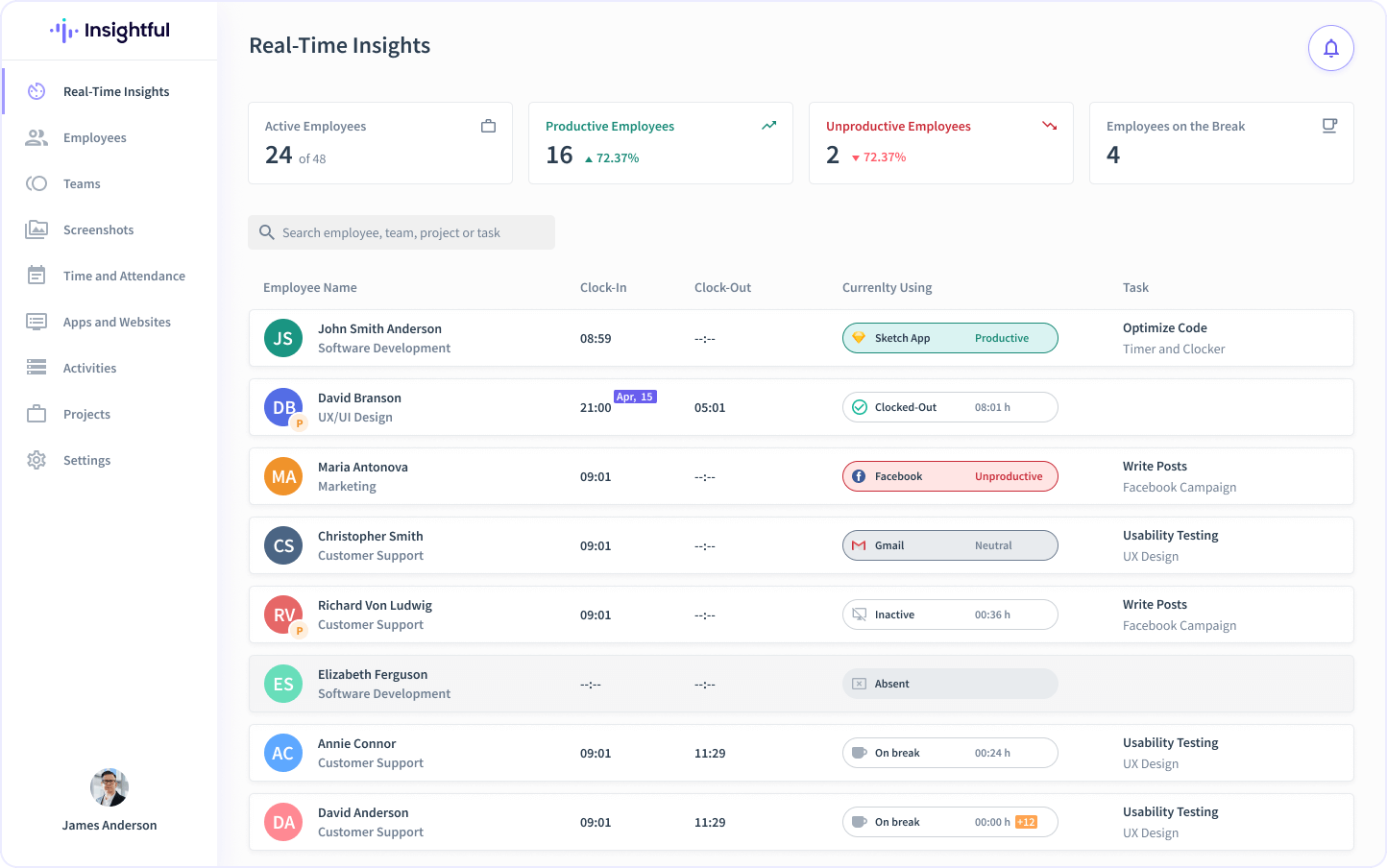Open the Time and Attendance icon
1387x868 pixels.
click(36, 275)
